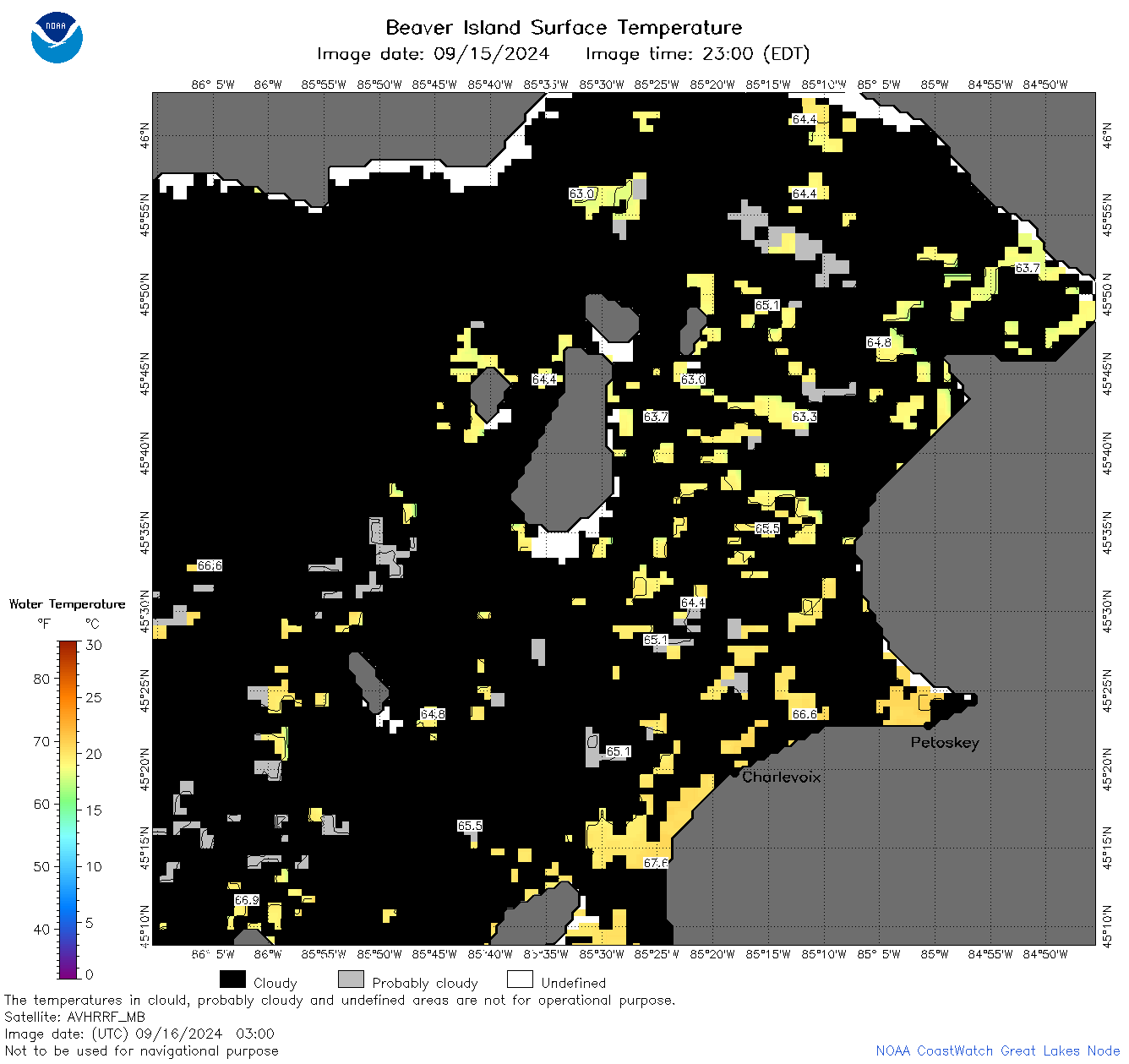This screenshot has width=1129, height=1064.
Task: Click the 0 Celsius tick on the scale
Action: (x=90, y=974)
